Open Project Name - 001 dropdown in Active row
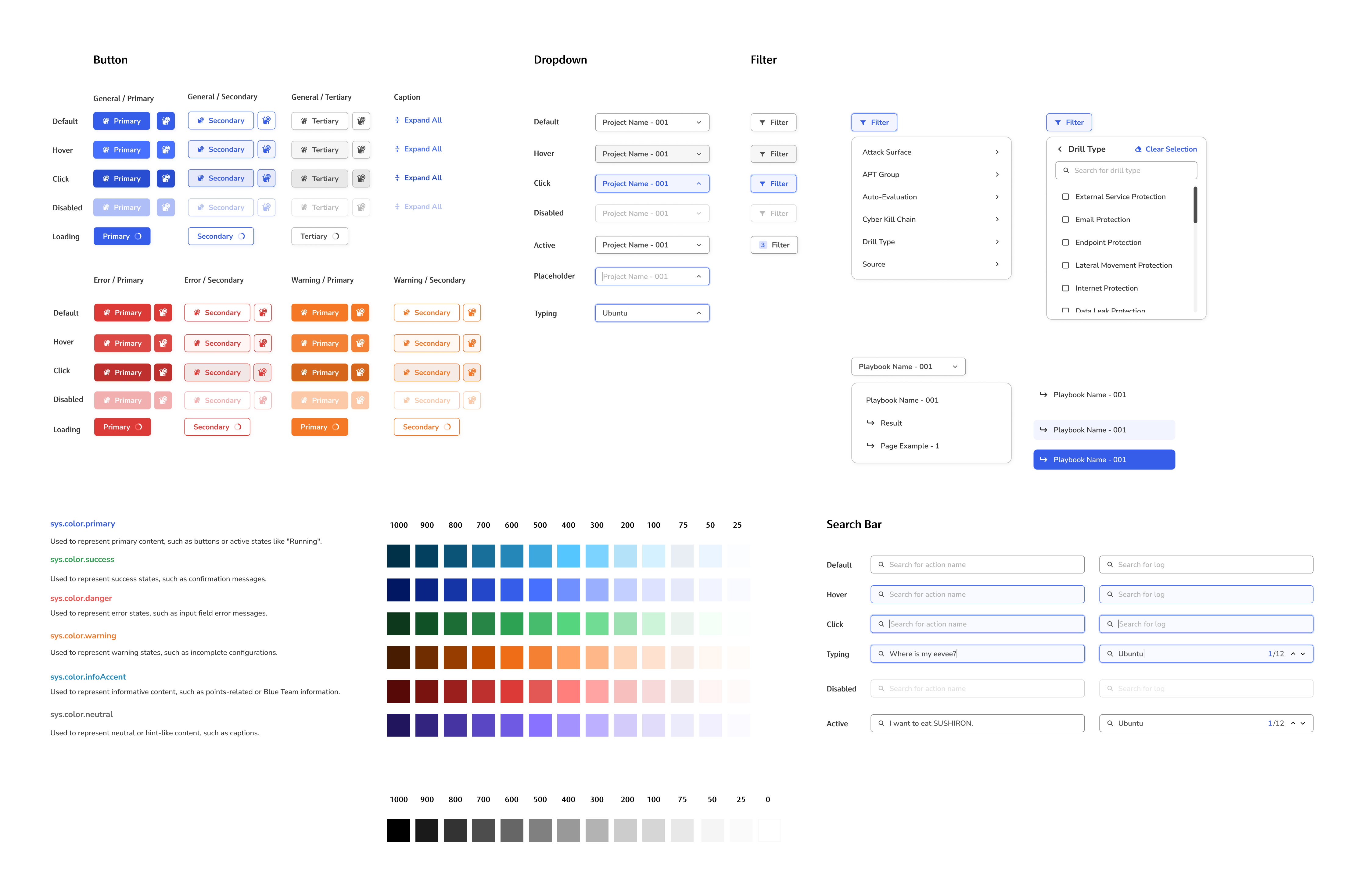1364x896 pixels. (652, 245)
